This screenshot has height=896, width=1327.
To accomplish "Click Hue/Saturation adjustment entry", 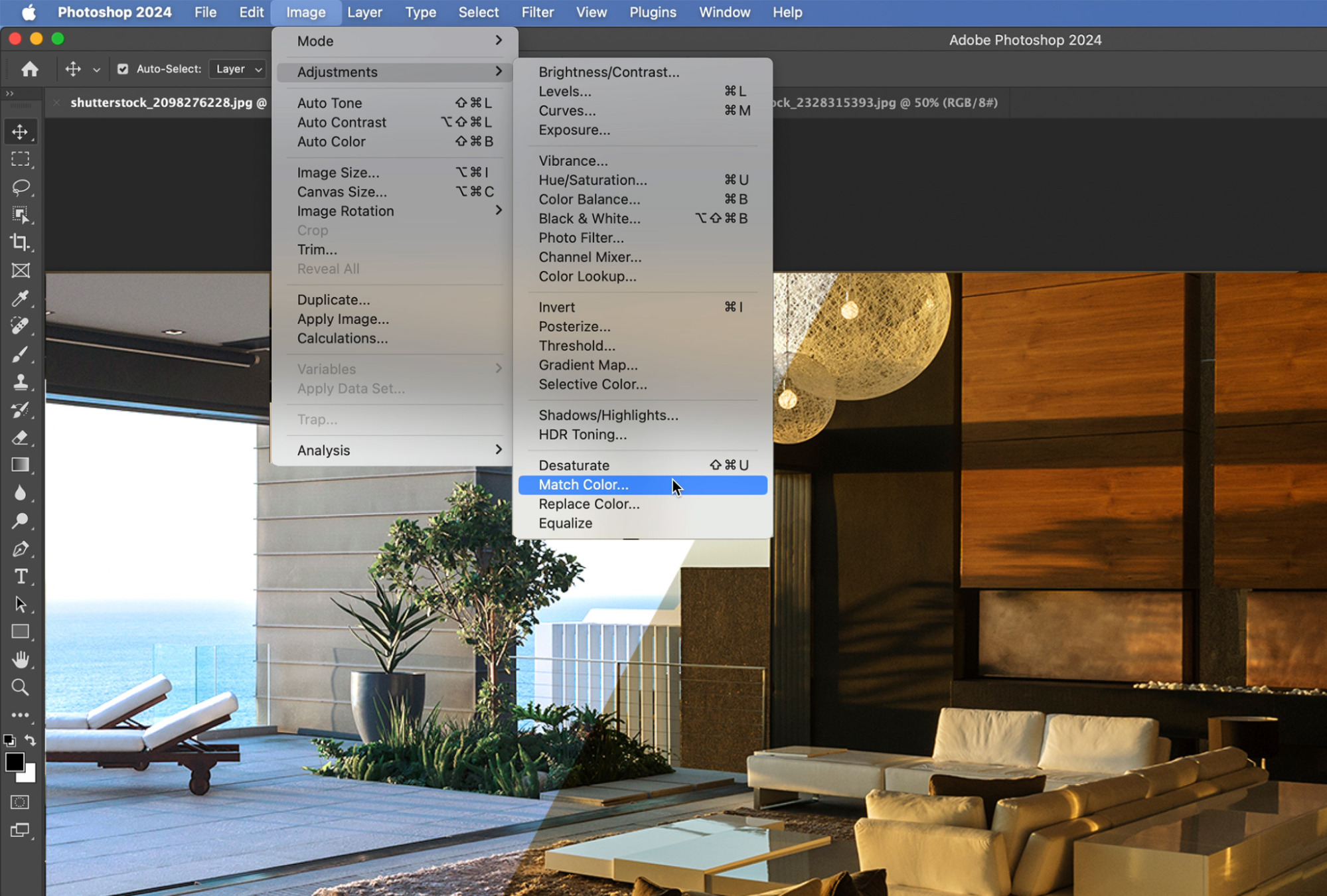I will pyautogui.click(x=592, y=180).
